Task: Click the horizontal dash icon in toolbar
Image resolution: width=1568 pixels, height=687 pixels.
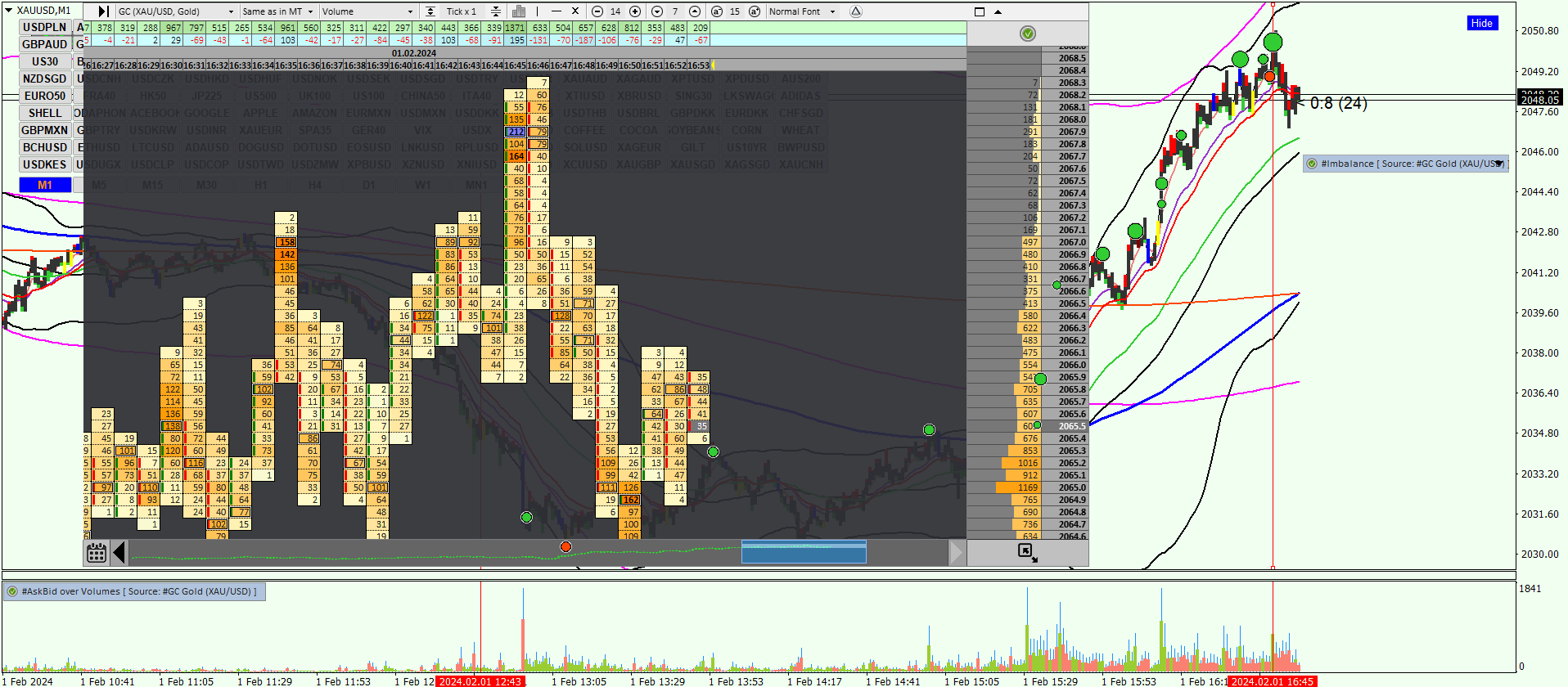Action: point(556,11)
